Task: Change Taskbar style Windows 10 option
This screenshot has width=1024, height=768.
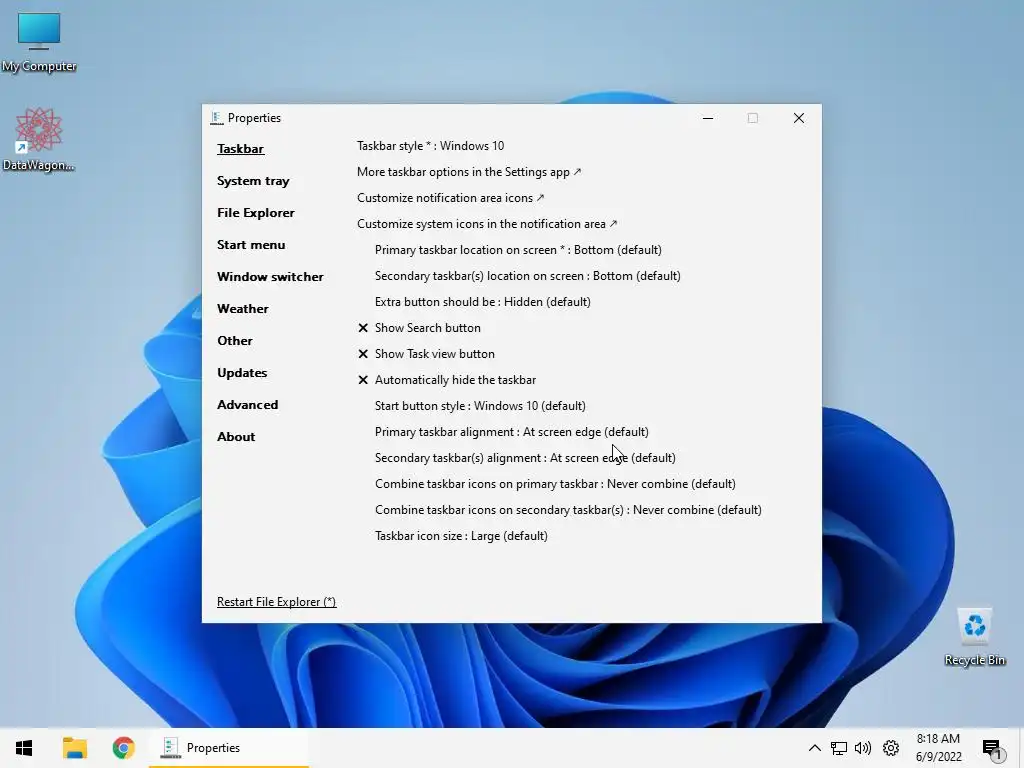Action: pos(430,146)
